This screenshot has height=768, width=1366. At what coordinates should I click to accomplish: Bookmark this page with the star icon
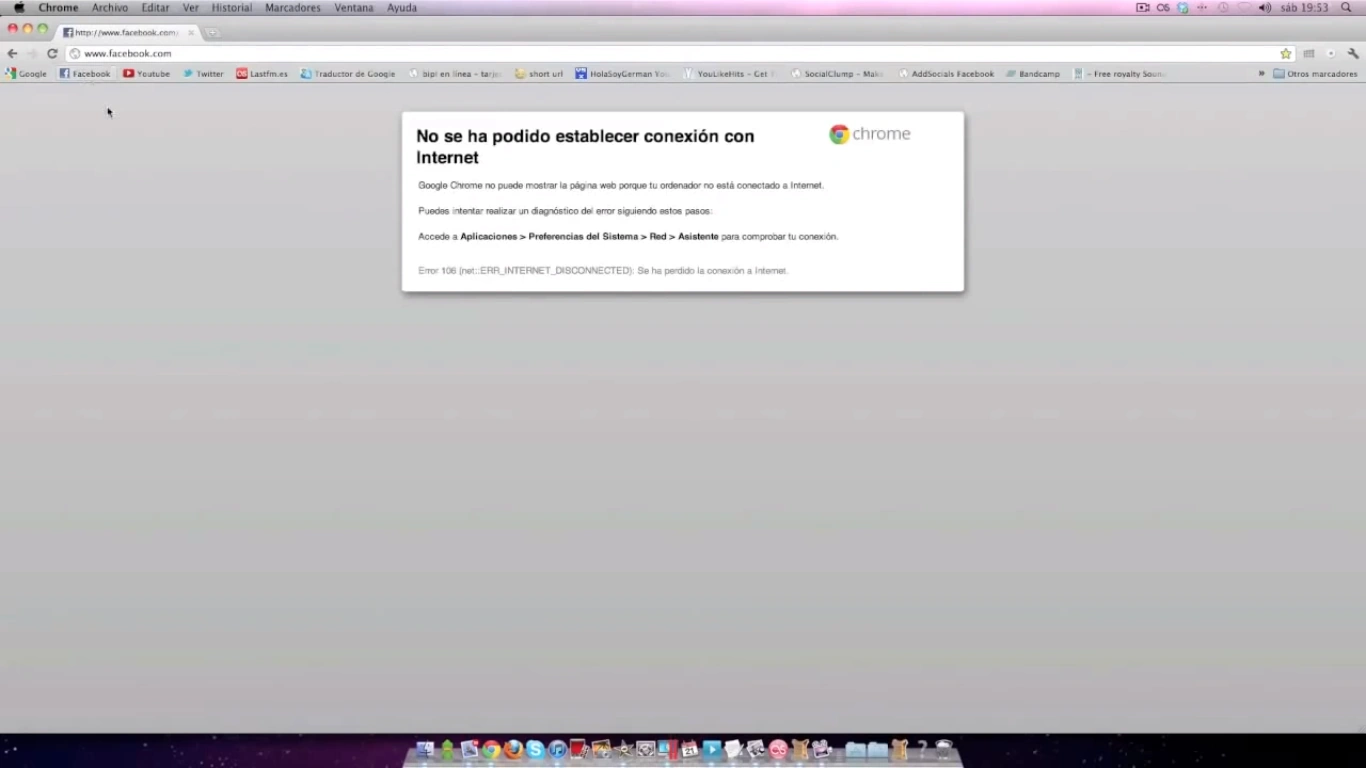tap(1286, 53)
